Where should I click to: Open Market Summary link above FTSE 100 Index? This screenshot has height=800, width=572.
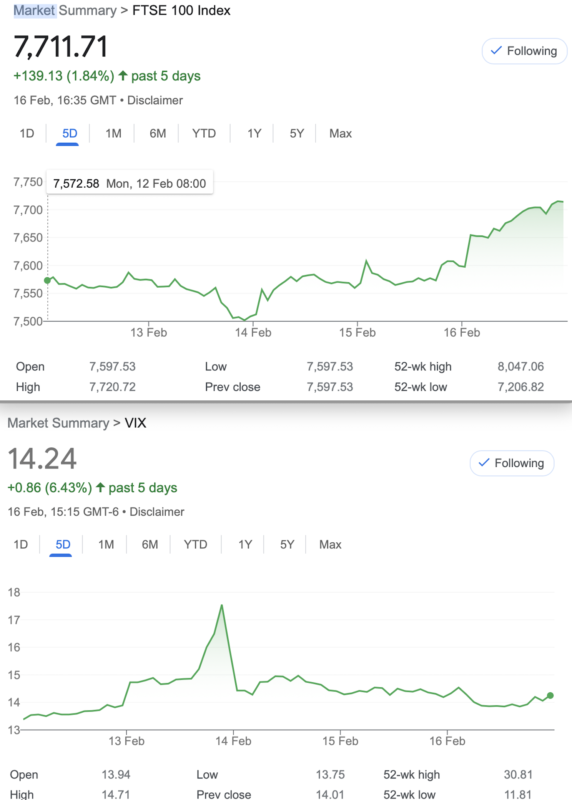point(65,11)
